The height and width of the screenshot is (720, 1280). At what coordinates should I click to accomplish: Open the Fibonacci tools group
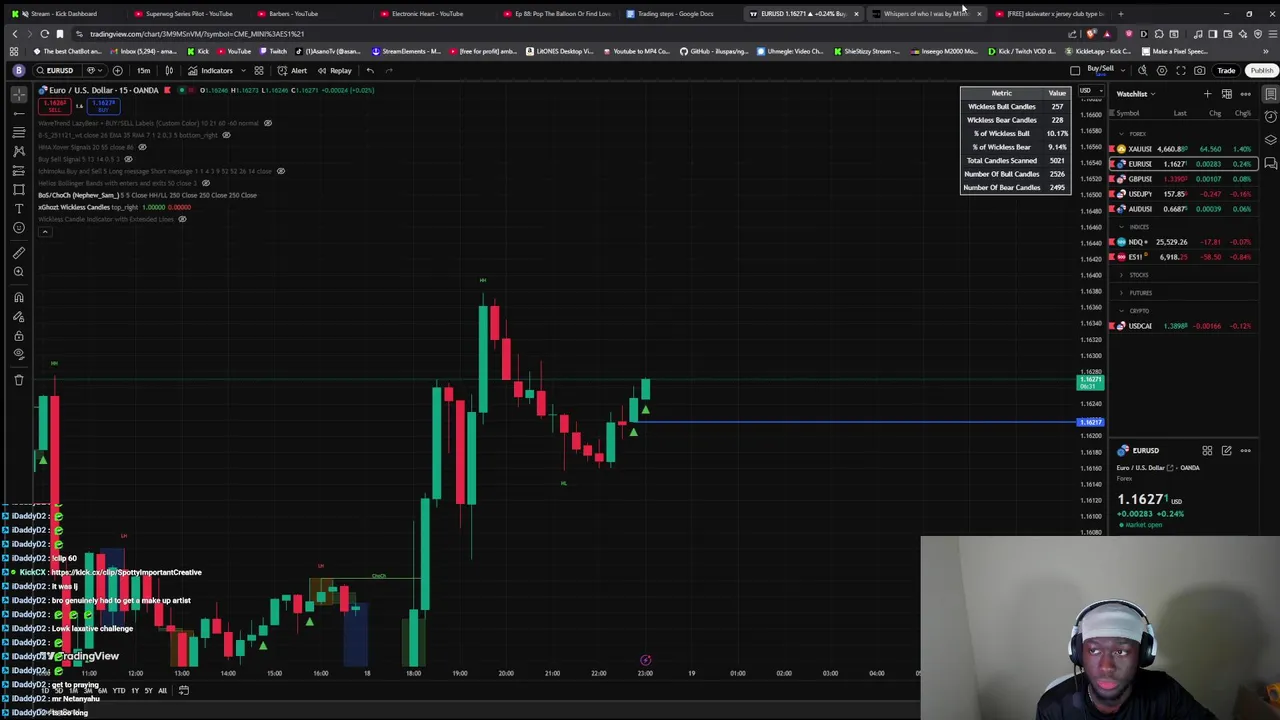point(18,132)
